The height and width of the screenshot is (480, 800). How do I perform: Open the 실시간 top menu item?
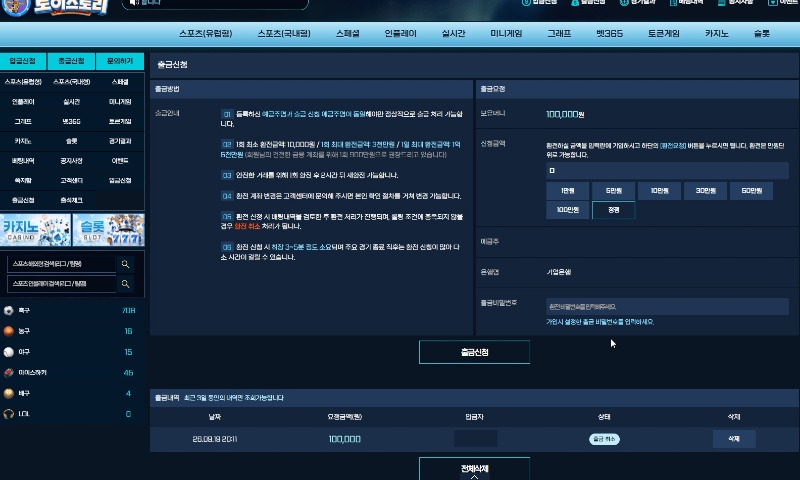coord(454,34)
